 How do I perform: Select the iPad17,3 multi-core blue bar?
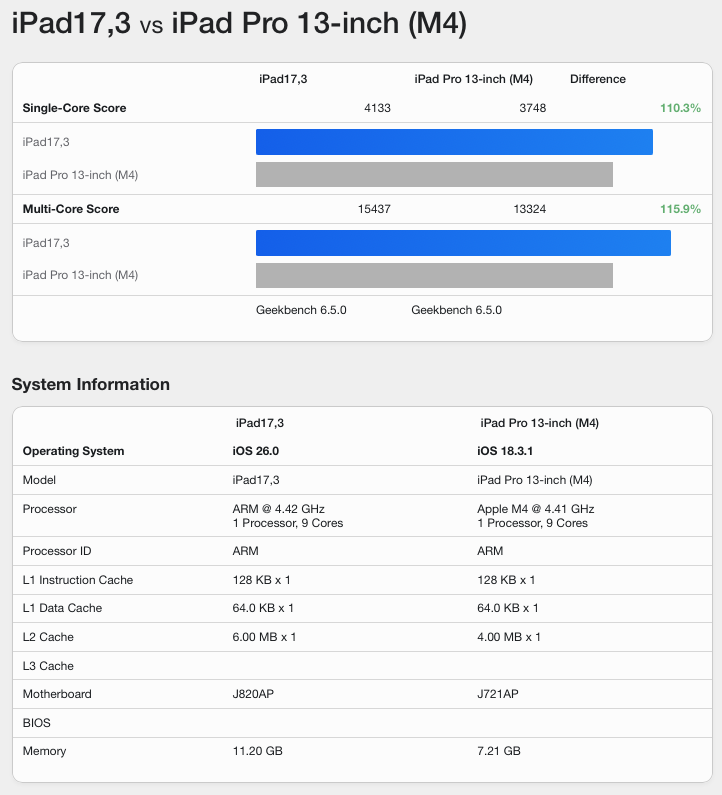[463, 243]
